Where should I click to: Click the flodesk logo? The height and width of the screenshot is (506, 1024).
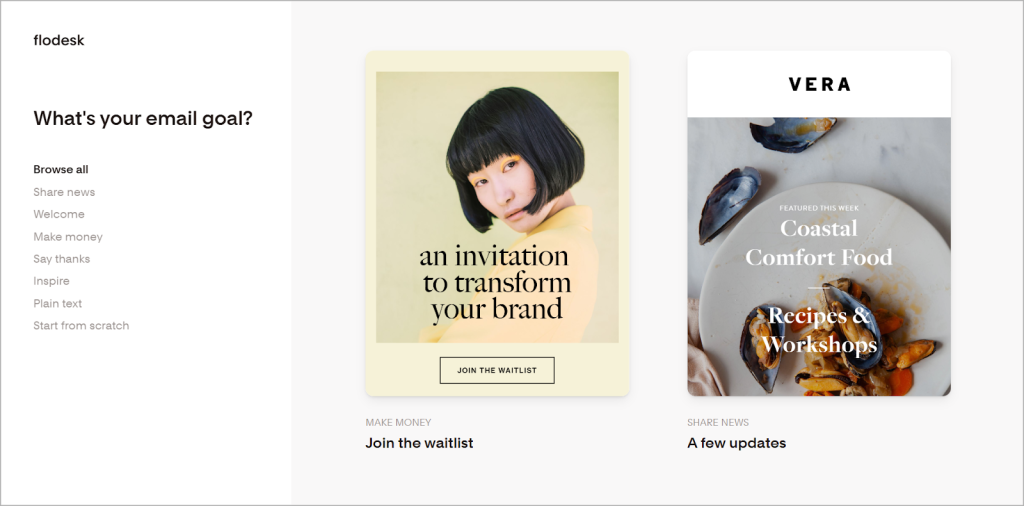59,41
